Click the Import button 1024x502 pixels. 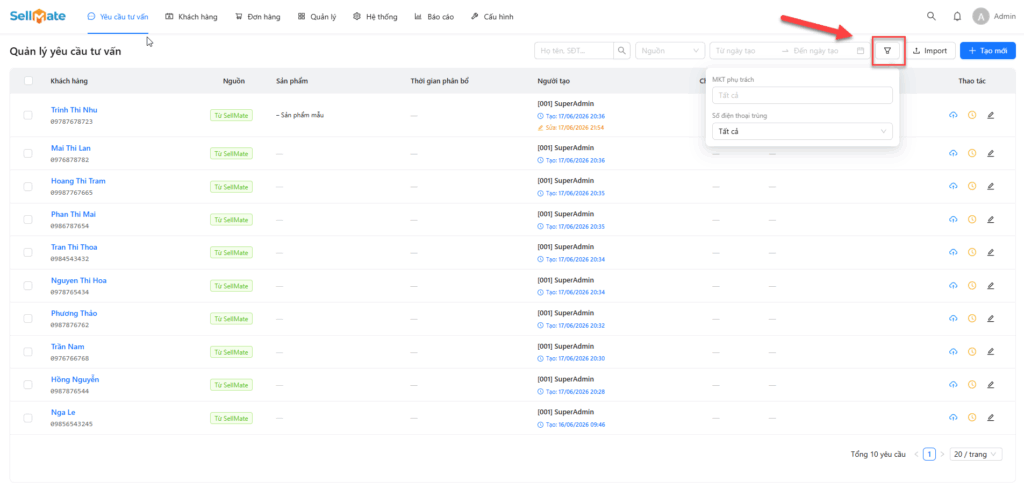(930, 50)
